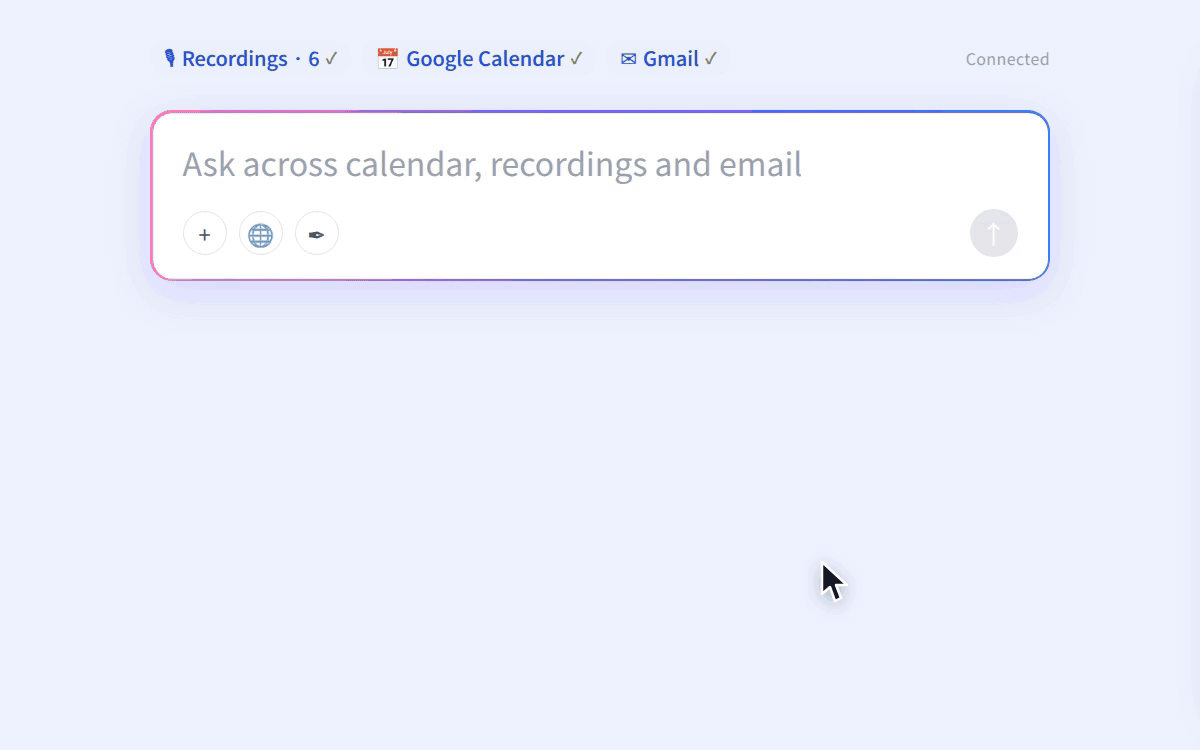Toggle the checkmark next to Google Calendar
The image size is (1200, 750).
pyautogui.click(x=576, y=59)
